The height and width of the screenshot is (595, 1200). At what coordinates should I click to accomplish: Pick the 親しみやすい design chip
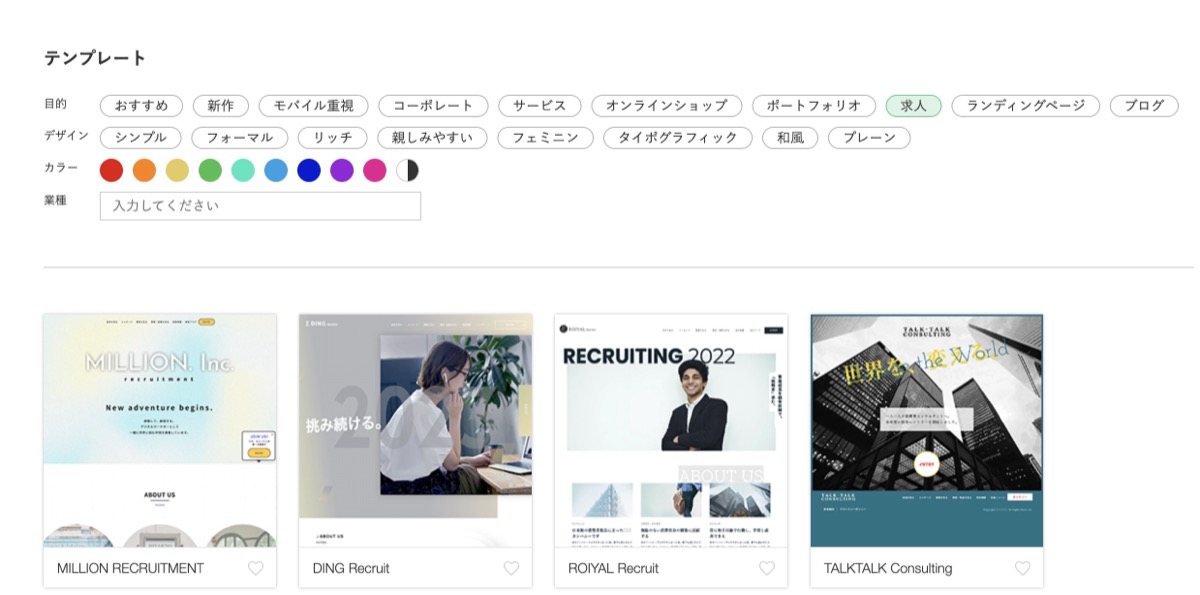433,138
